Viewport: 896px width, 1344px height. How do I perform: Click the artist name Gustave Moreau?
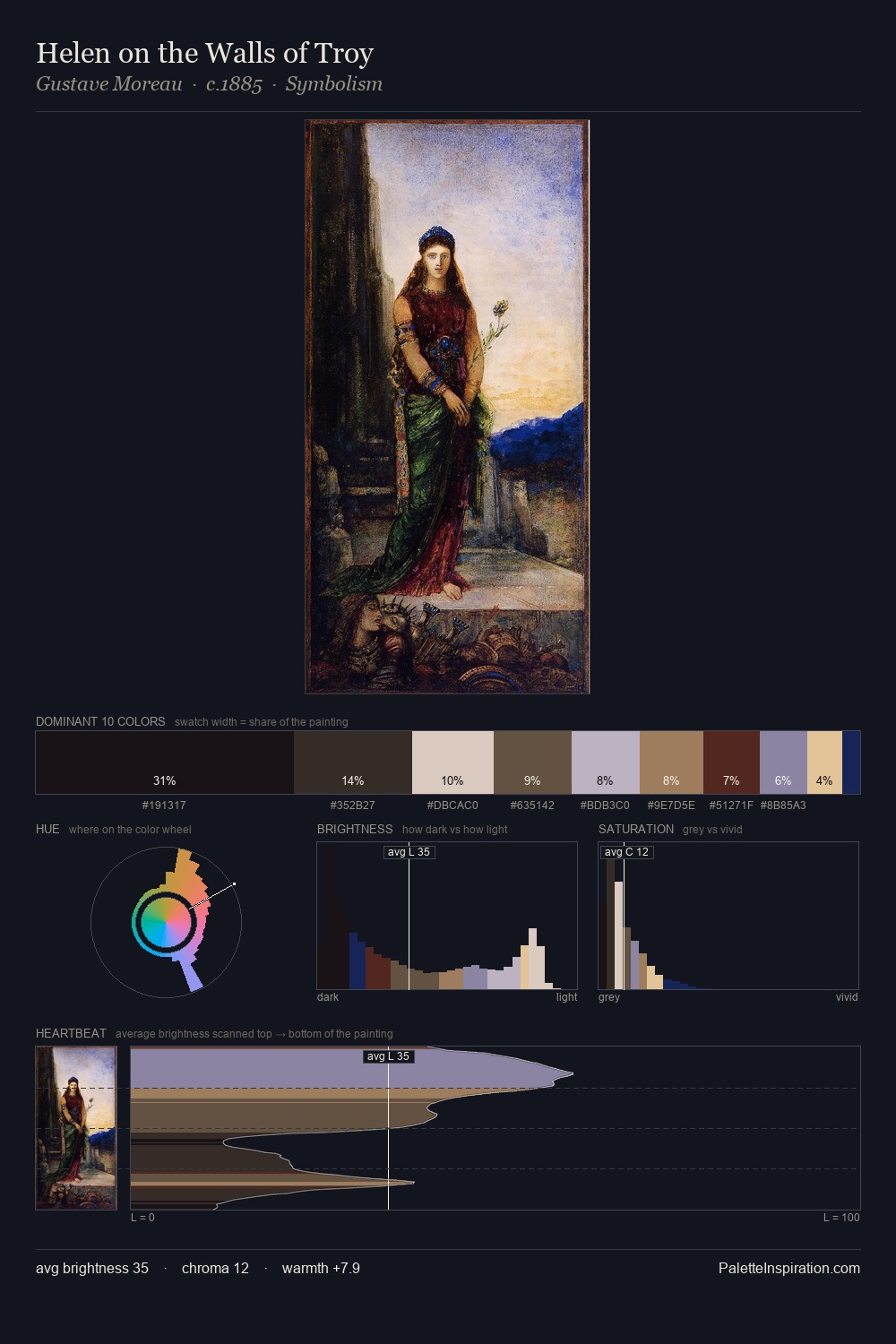point(109,84)
